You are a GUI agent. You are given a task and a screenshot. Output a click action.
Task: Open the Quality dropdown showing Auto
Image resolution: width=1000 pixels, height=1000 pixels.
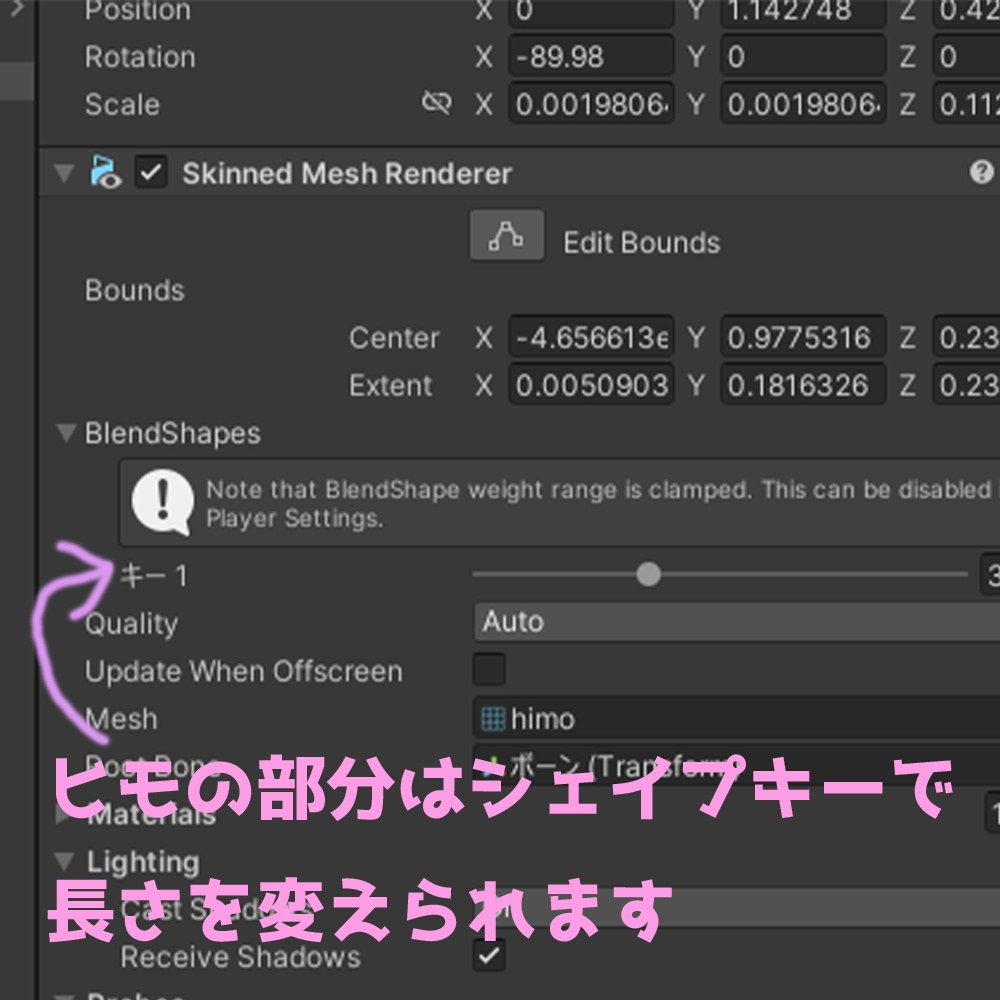(x=700, y=622)
